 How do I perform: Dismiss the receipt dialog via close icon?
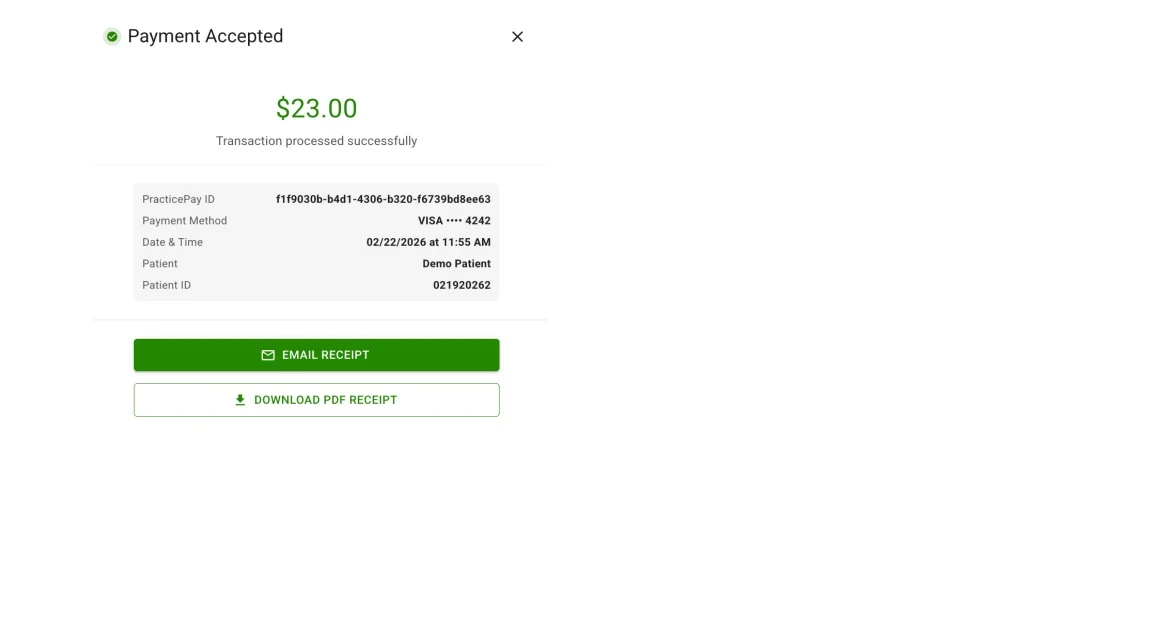tap(517, 36)
